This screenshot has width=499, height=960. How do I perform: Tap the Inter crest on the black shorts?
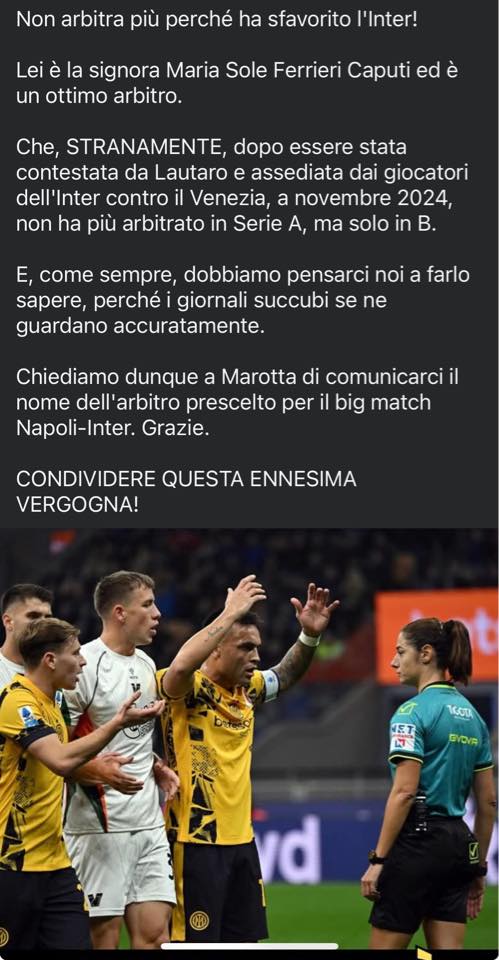click(x=198, y=920)
